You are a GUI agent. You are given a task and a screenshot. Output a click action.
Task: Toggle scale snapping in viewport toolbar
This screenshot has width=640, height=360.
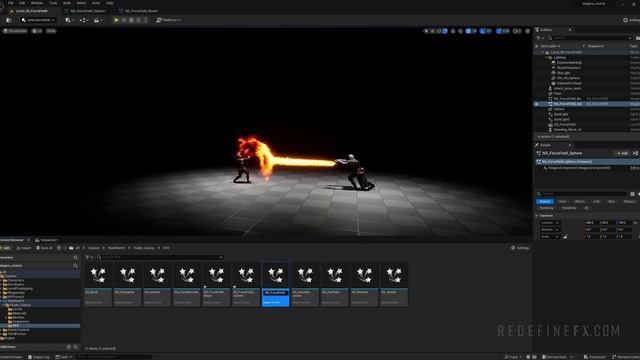point(499,31)
